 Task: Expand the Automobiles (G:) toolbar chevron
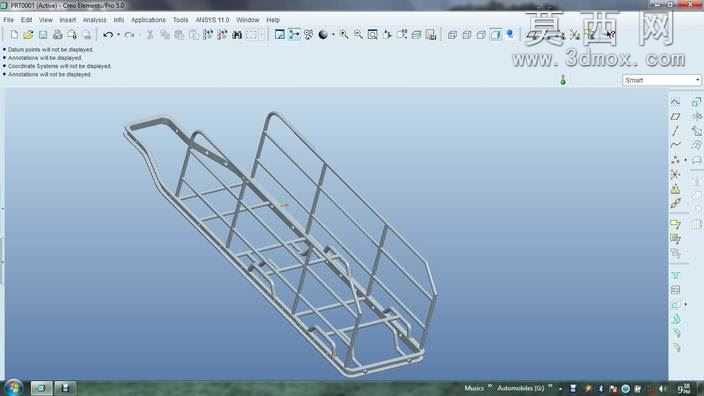pos(550,387)
